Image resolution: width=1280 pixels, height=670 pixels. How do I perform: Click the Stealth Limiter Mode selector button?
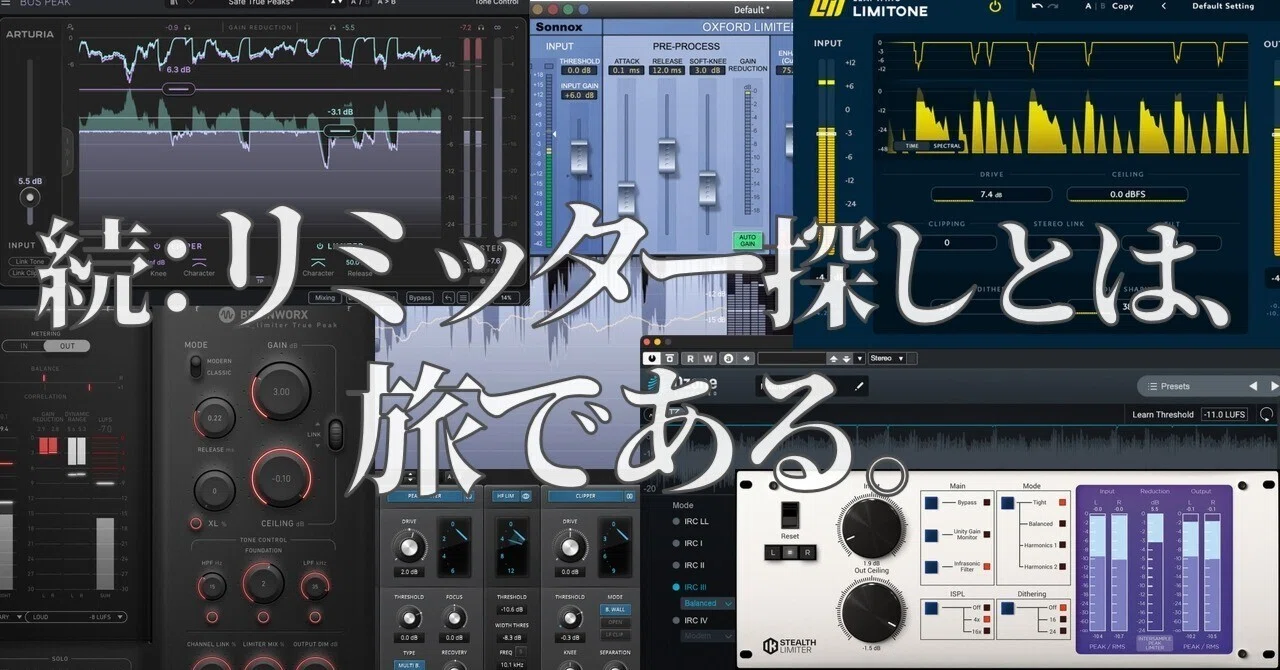[1006, 503]
